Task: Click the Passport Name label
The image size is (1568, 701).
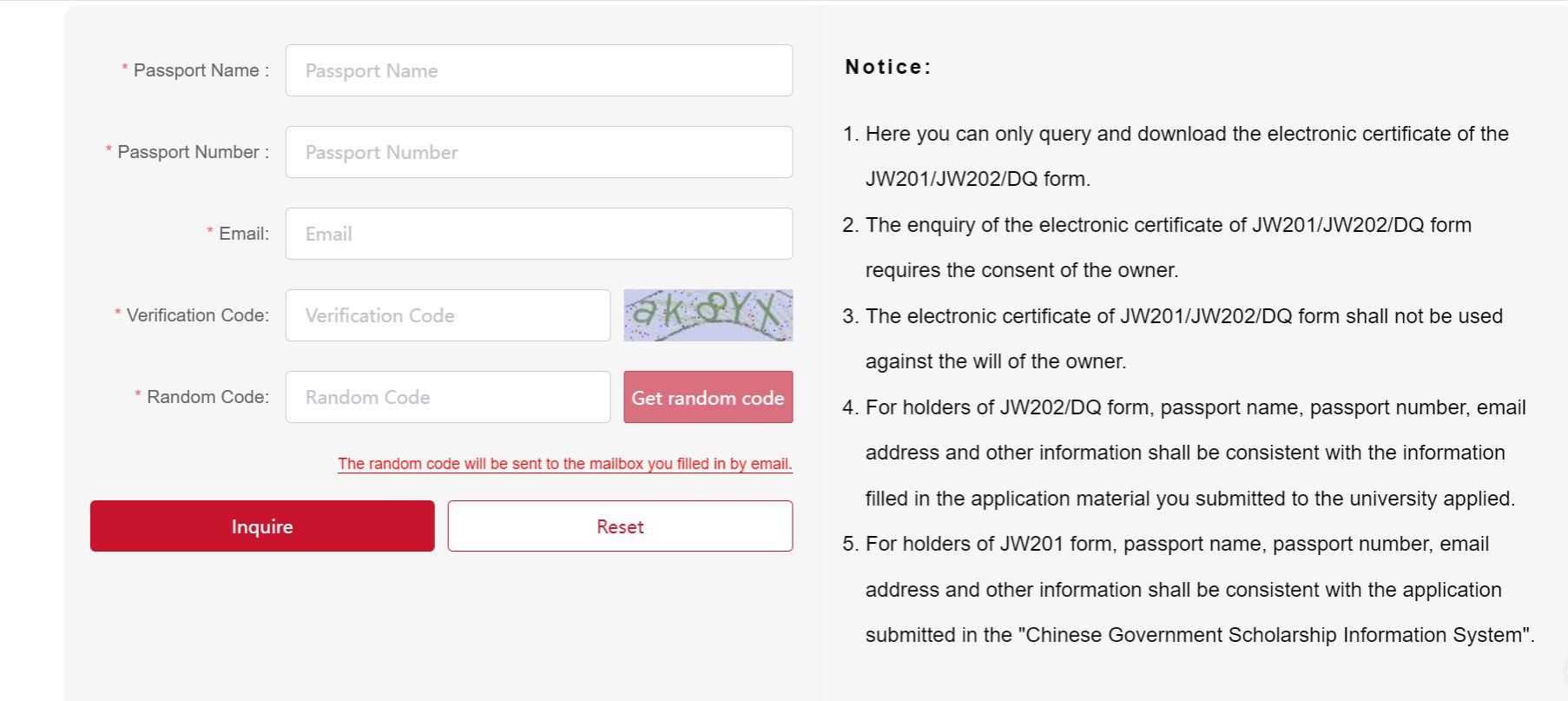Action: click(x=195, y=70)
